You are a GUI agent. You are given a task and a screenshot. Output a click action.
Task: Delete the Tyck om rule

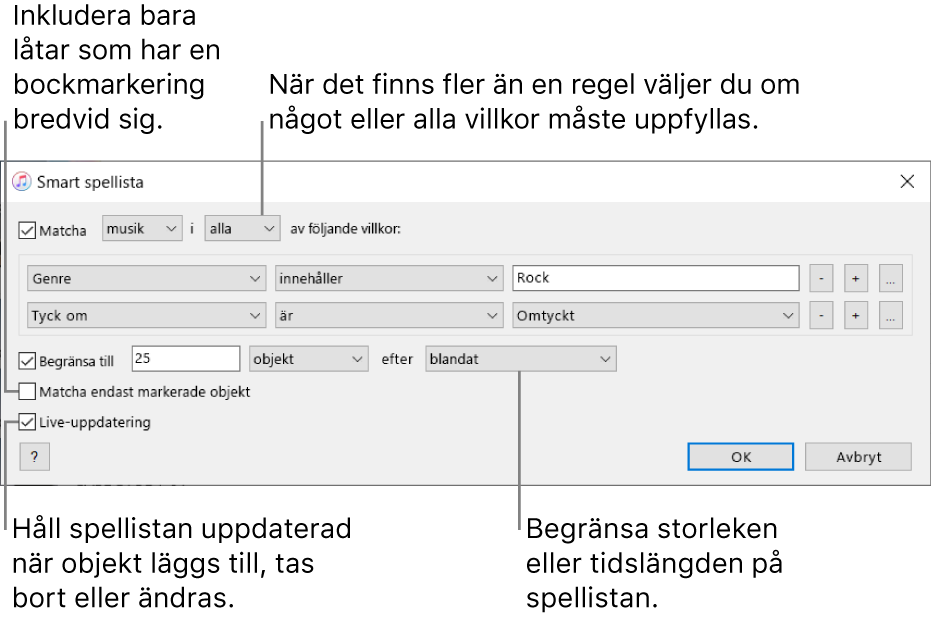[x=820, y=314]
